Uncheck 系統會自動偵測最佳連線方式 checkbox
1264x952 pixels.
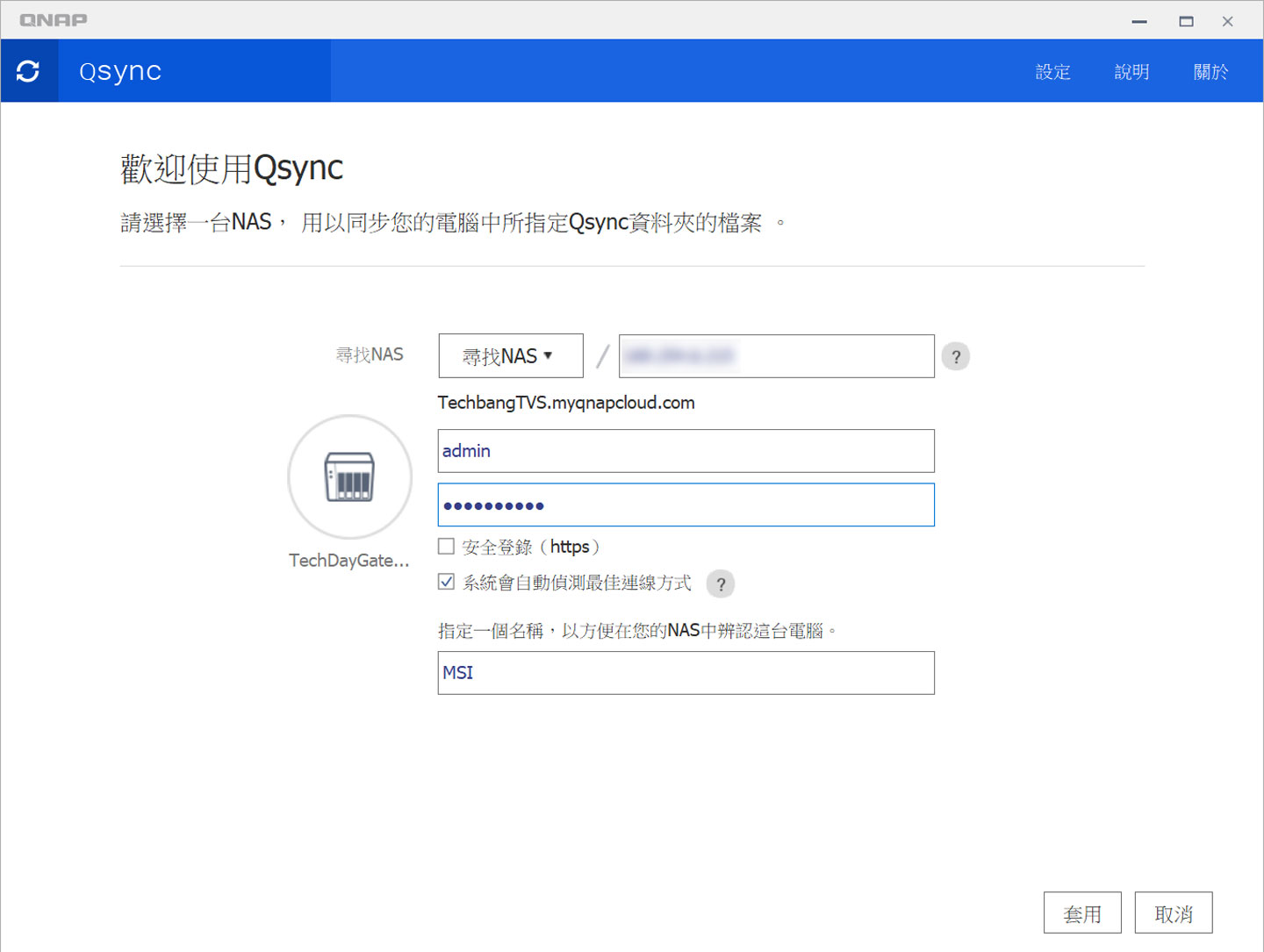pos(447,582)
